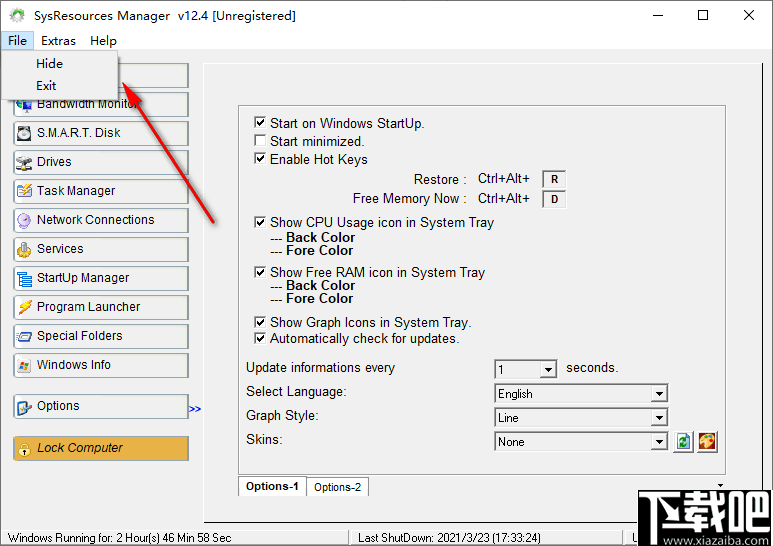Open the Extras menu

pos(58,40)
